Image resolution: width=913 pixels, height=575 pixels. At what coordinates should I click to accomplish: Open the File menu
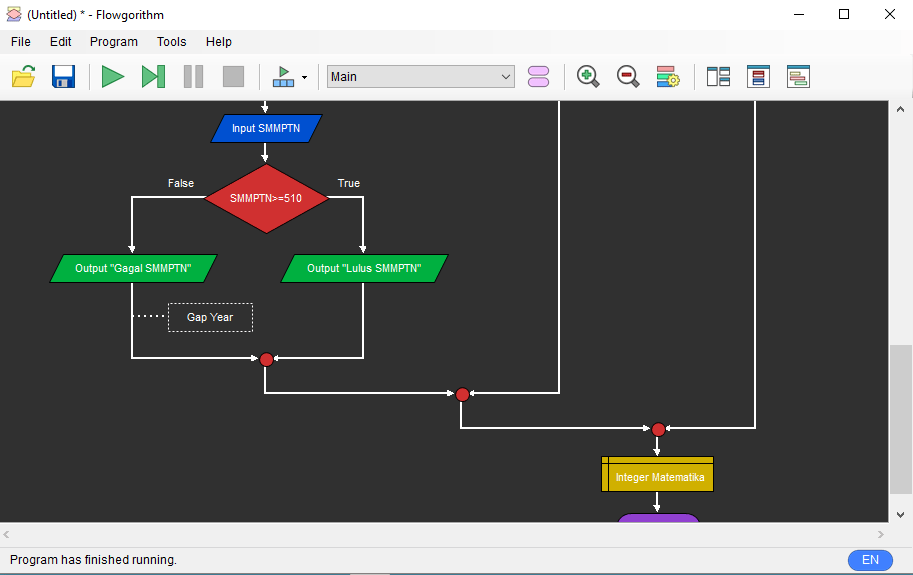click(x=21, y=42)
